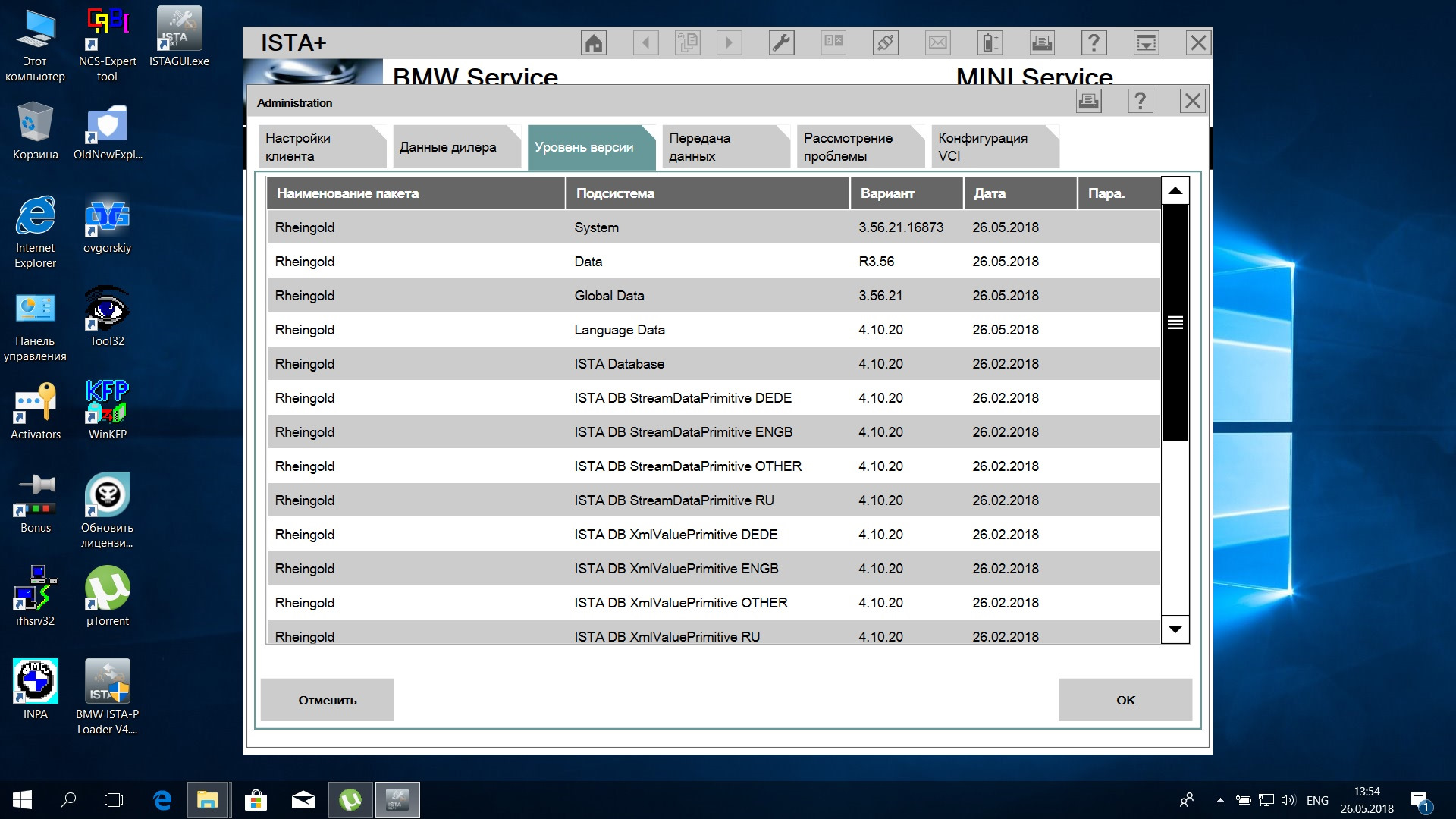This screenshot has width=1456, height=819.
Task: Select the Обновить лицензи desktop shortcut
Action: [x=107, y=510]
